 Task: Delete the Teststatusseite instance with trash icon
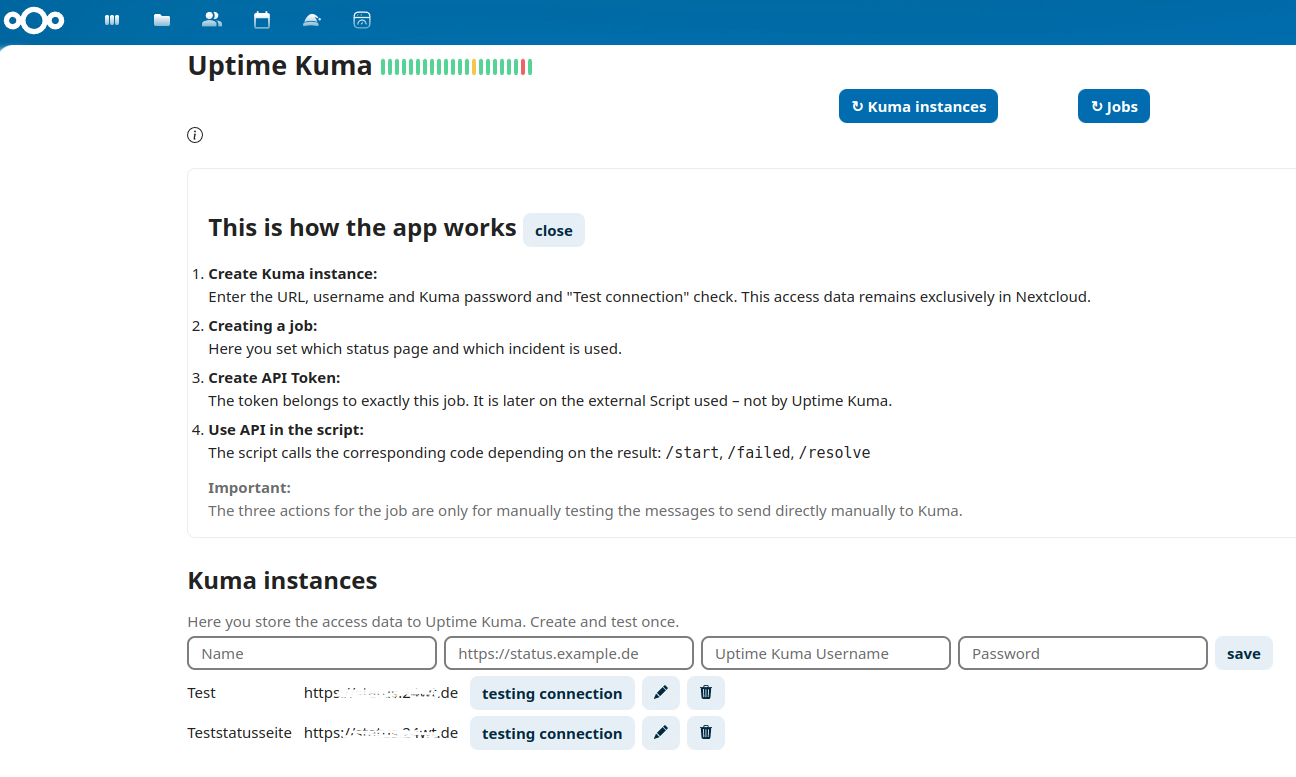click(706, 733)
